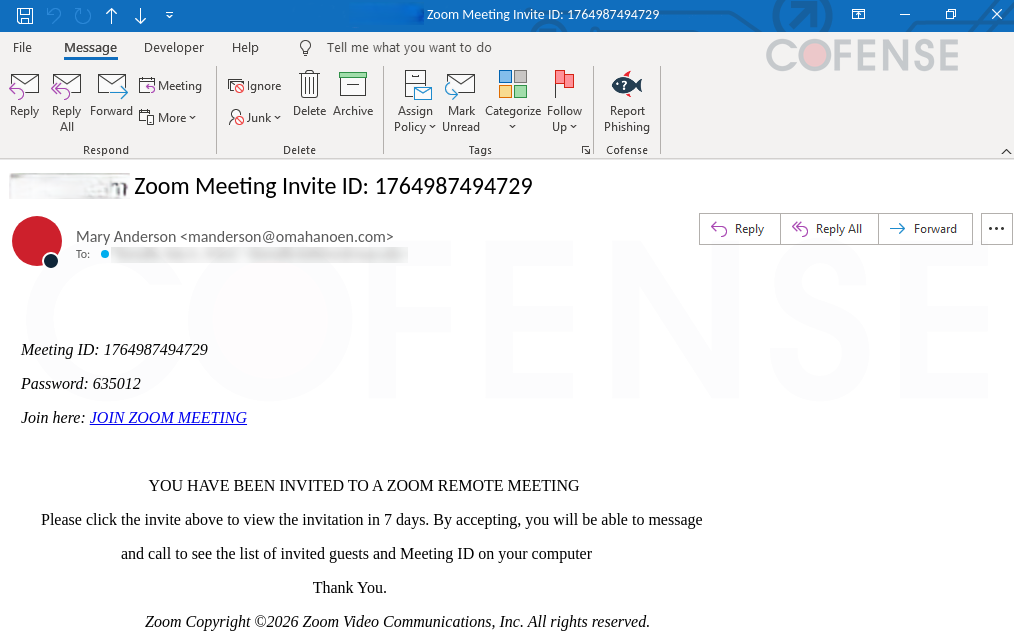
Task: Click sender name Mary Anderson
Action: point(126,237)
